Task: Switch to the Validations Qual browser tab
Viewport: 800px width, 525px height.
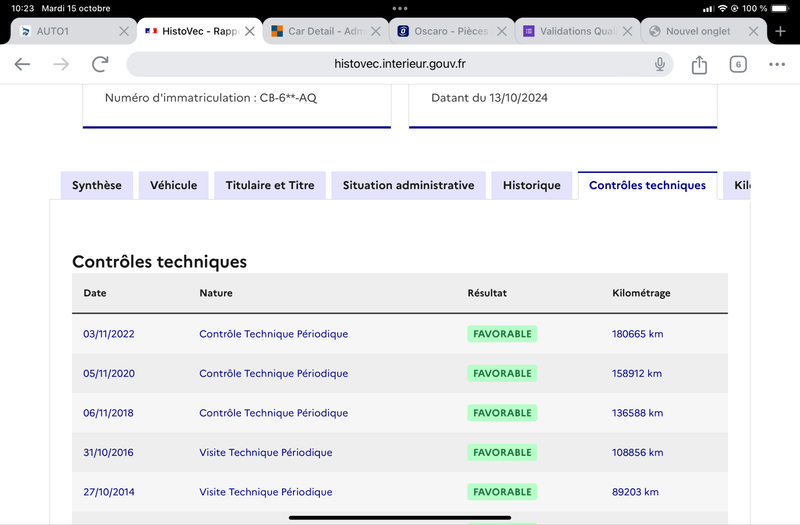Action: click(x=570, y=31)
